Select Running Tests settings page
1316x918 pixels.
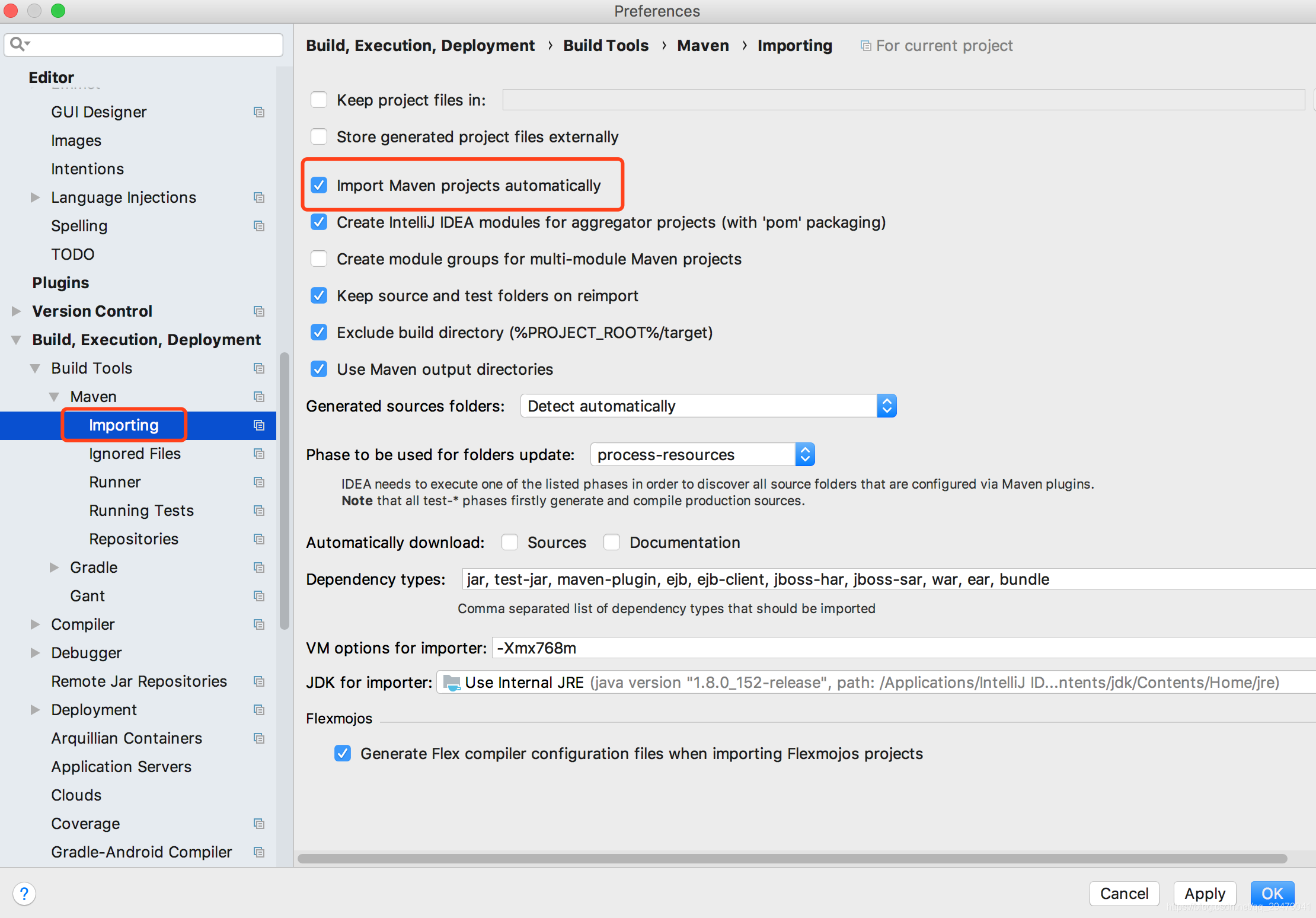point(141,511)
